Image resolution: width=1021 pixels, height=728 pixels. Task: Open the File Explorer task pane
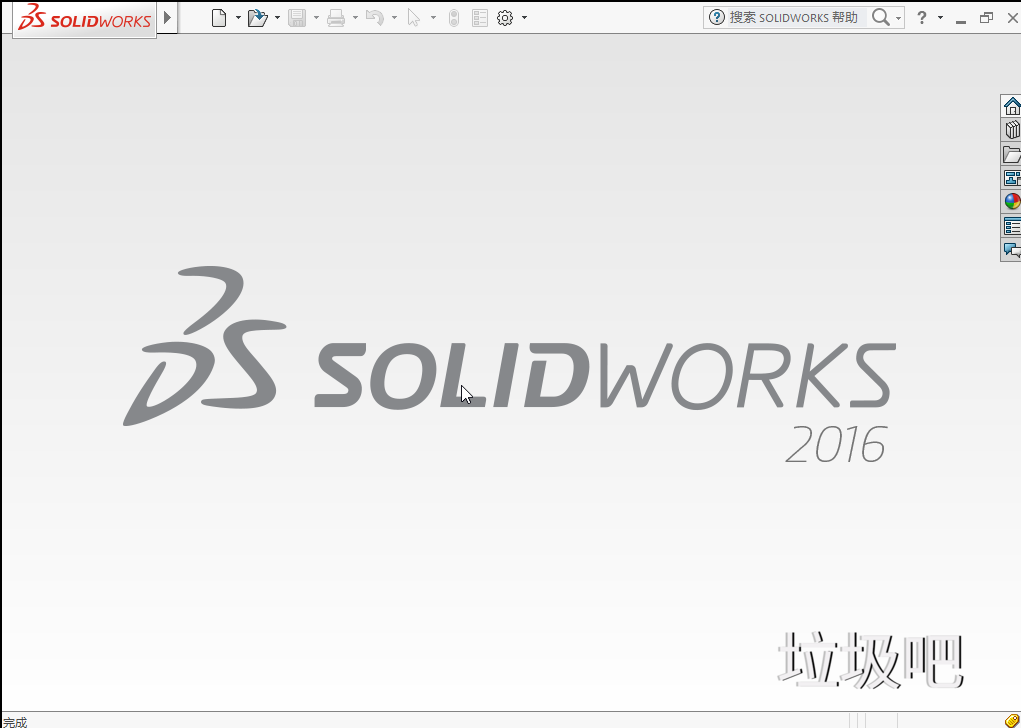pyautogui.click(x=1011, y=154)
